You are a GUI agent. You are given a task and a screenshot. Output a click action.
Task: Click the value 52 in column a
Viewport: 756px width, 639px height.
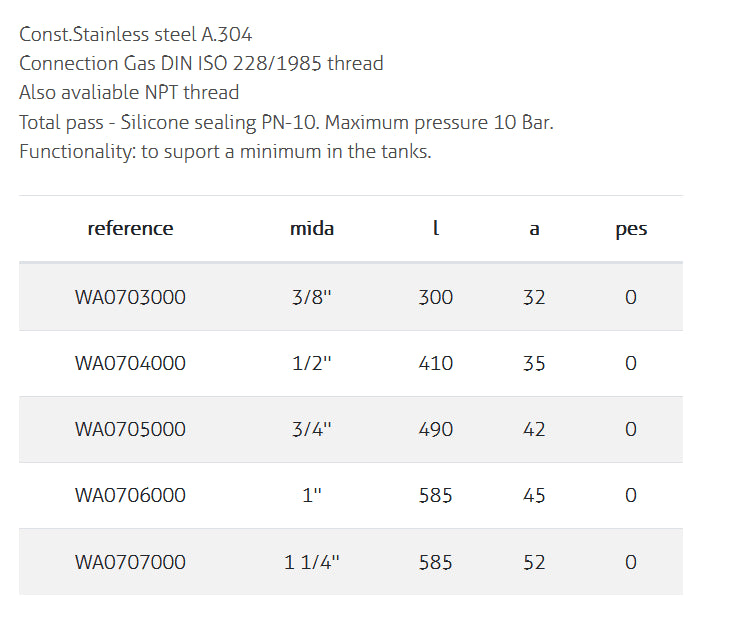(534, 562)
